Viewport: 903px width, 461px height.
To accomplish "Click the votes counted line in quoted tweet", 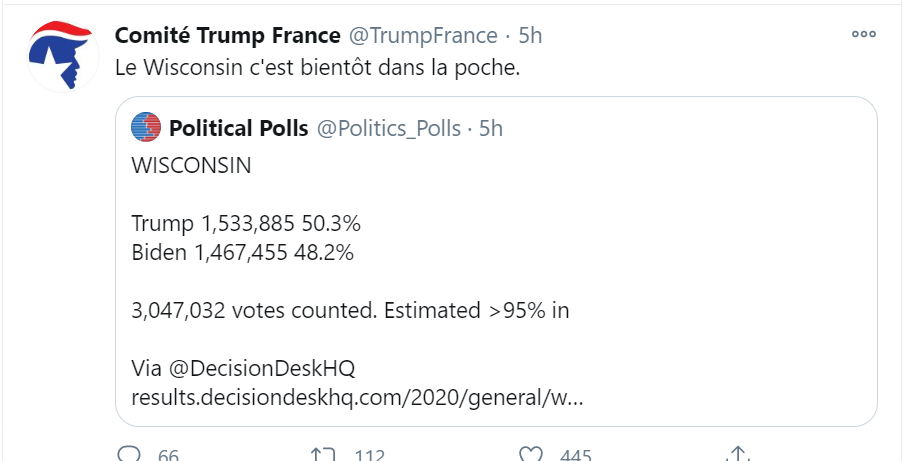I will tap(350, 310).
